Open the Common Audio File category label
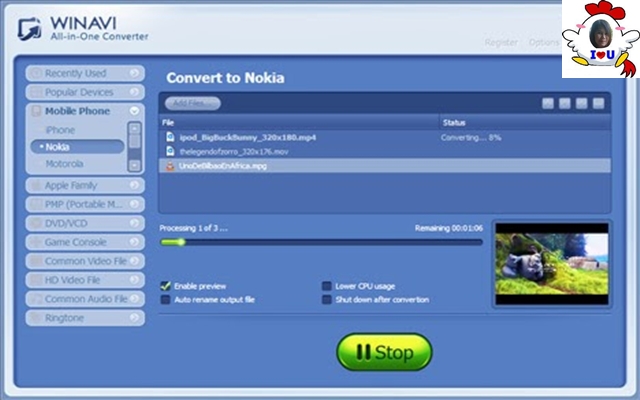Image resolution: width=640 pixels, height=400 pixels. tap(86, 299)
